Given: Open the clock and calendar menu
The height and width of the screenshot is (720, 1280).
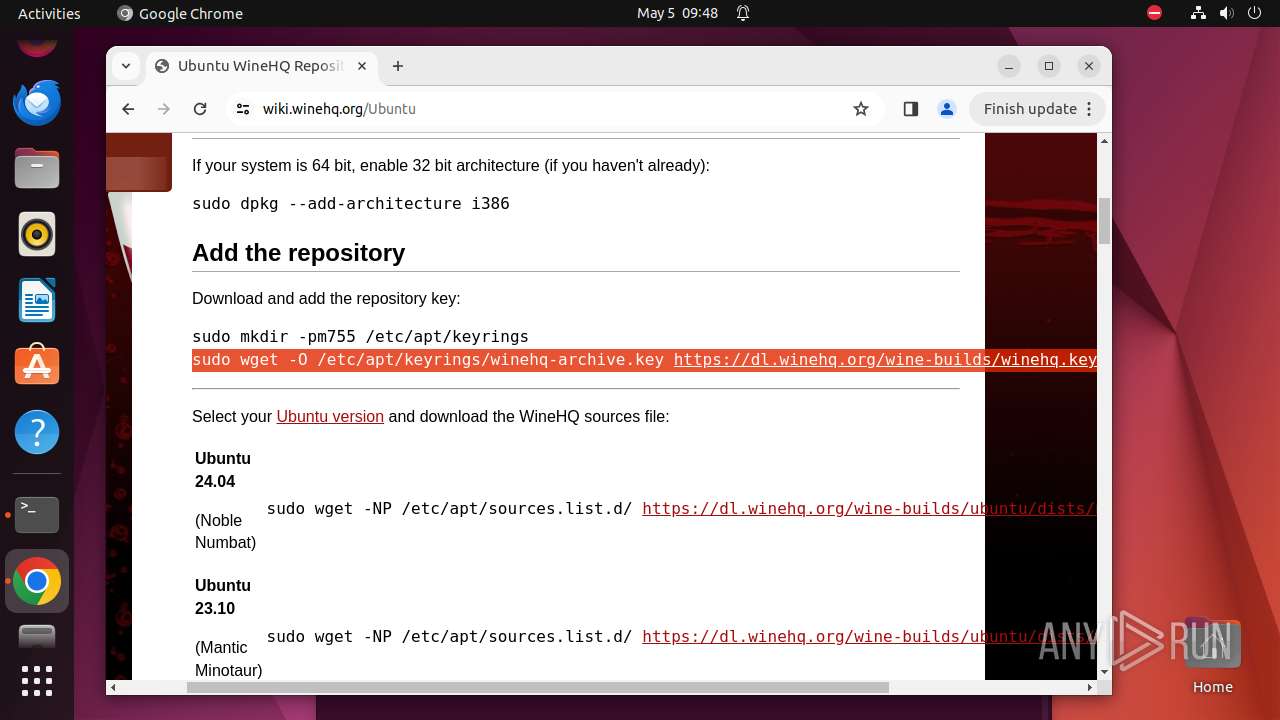Looking at the screenshot, I should point(677,13).
